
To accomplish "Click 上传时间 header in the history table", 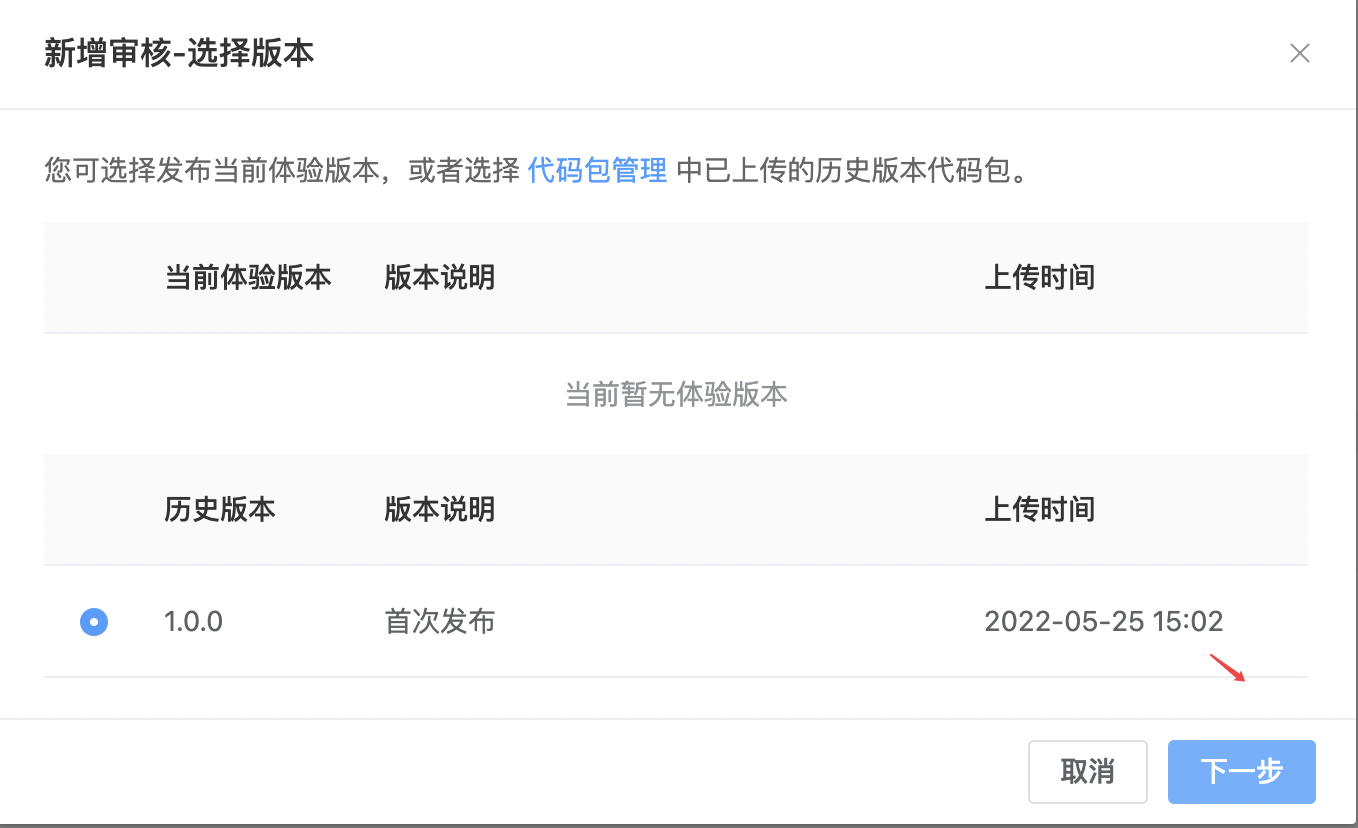I will (x=1040, y=509).
